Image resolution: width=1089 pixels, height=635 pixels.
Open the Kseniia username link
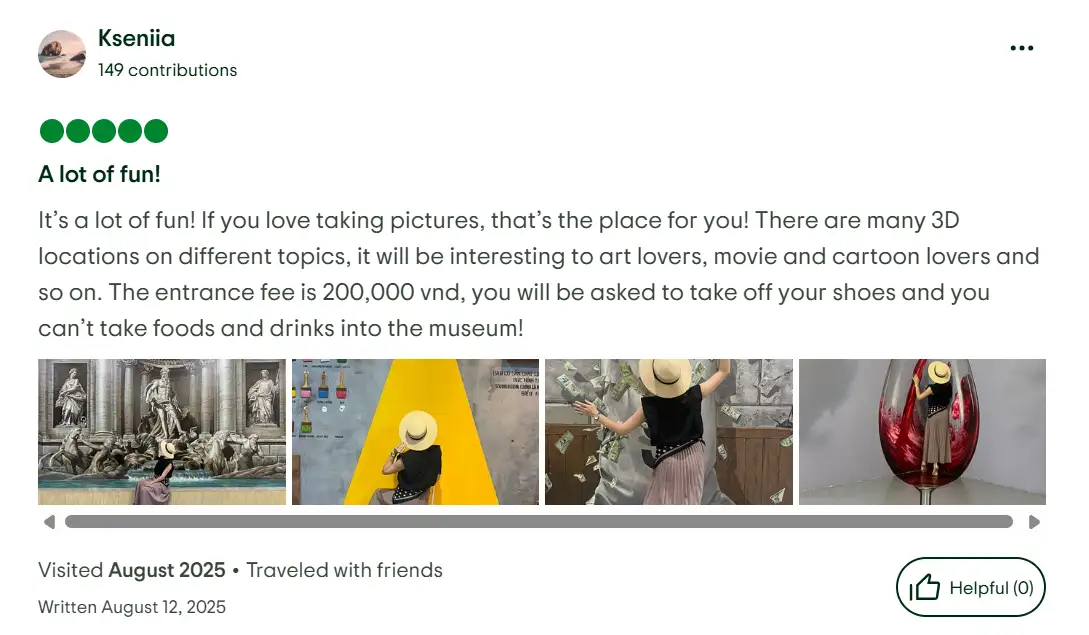coord(136,38)
